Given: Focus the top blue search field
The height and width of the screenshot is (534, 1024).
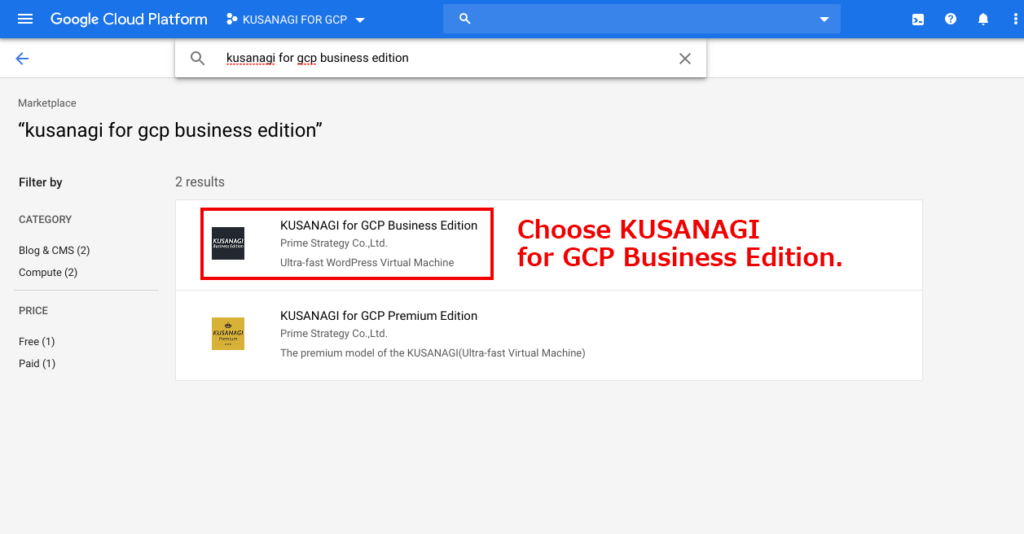Looking at the screenshot, I should point(641,19).
